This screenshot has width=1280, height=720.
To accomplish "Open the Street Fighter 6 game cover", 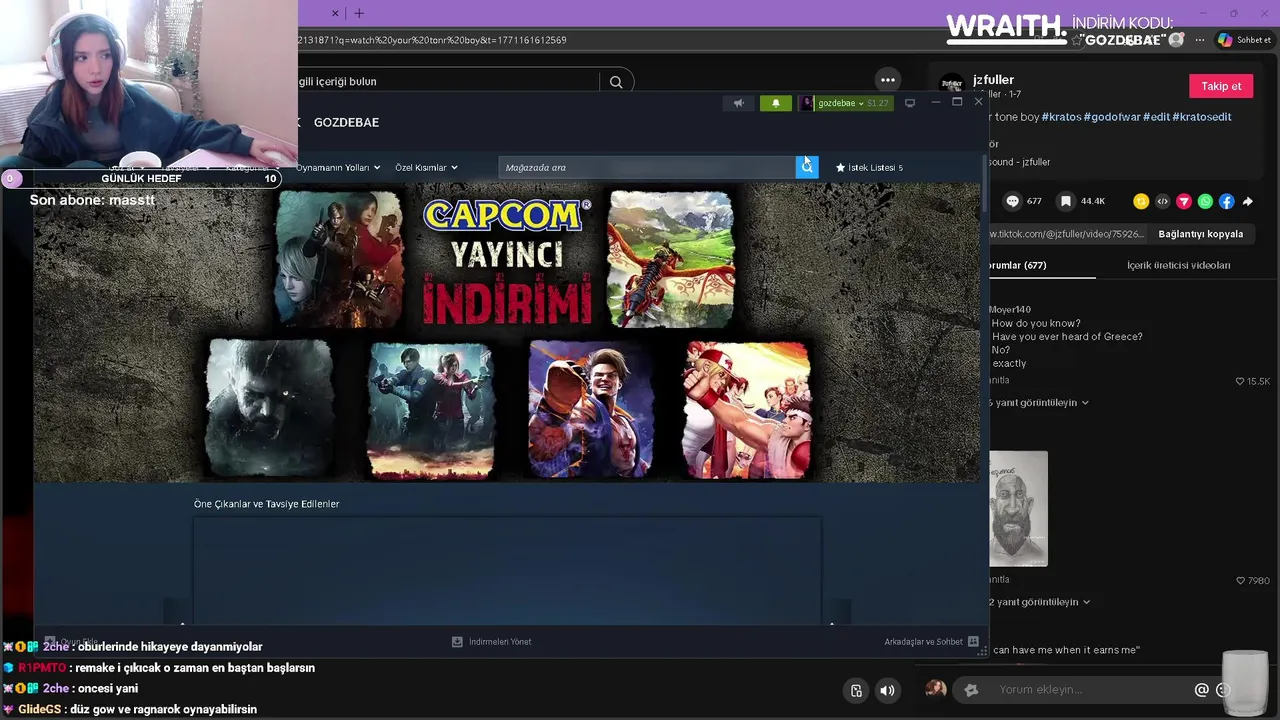I will point(591,409).
